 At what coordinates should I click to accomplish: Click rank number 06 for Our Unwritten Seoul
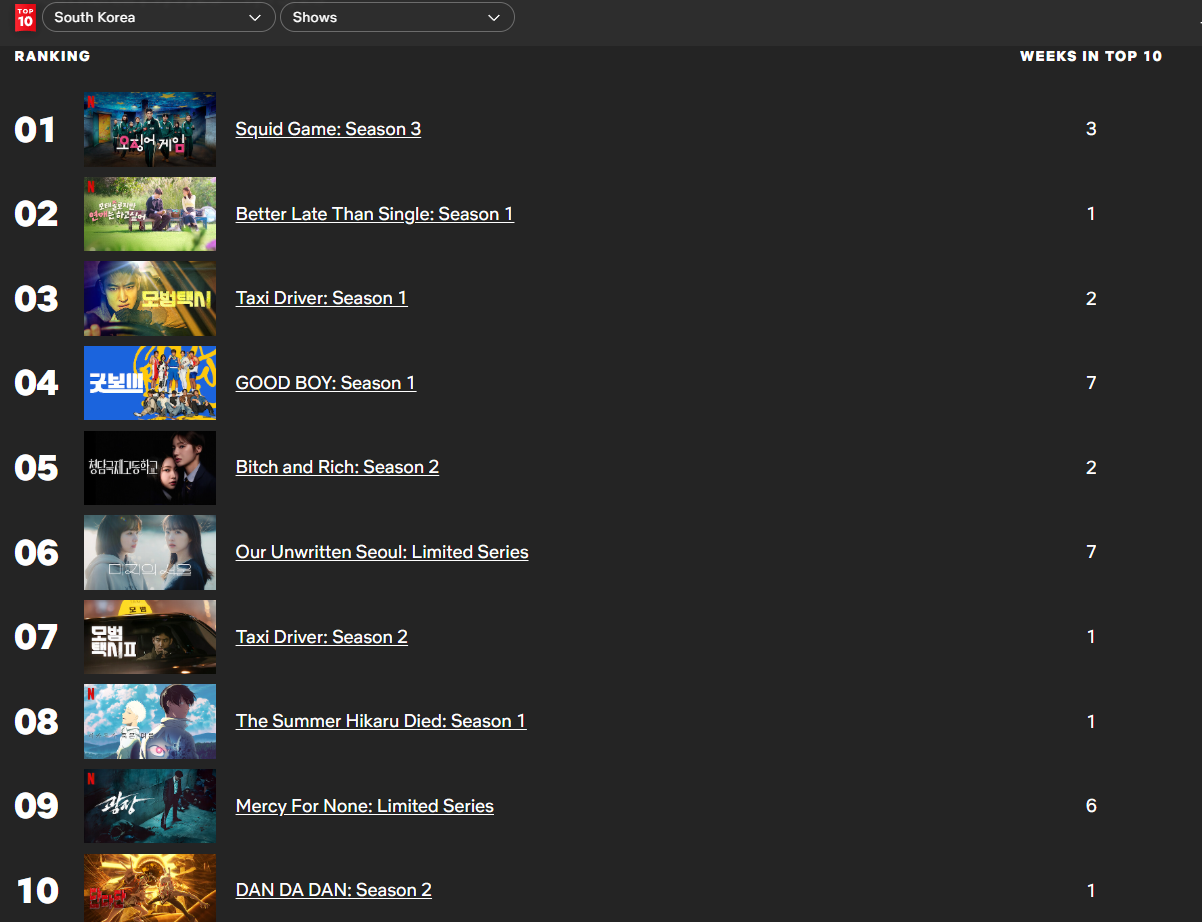(36, 553)
